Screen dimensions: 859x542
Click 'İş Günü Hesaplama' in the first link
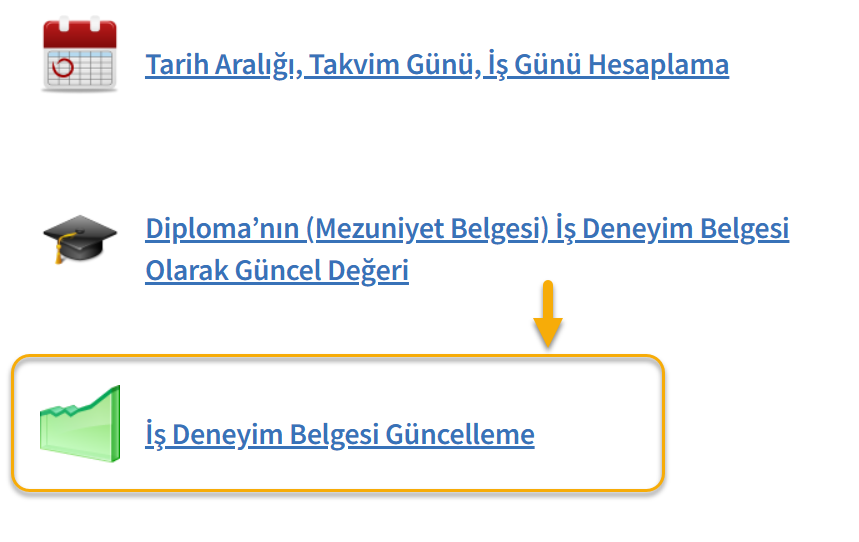pyautogui.click(x=608, y=65)
